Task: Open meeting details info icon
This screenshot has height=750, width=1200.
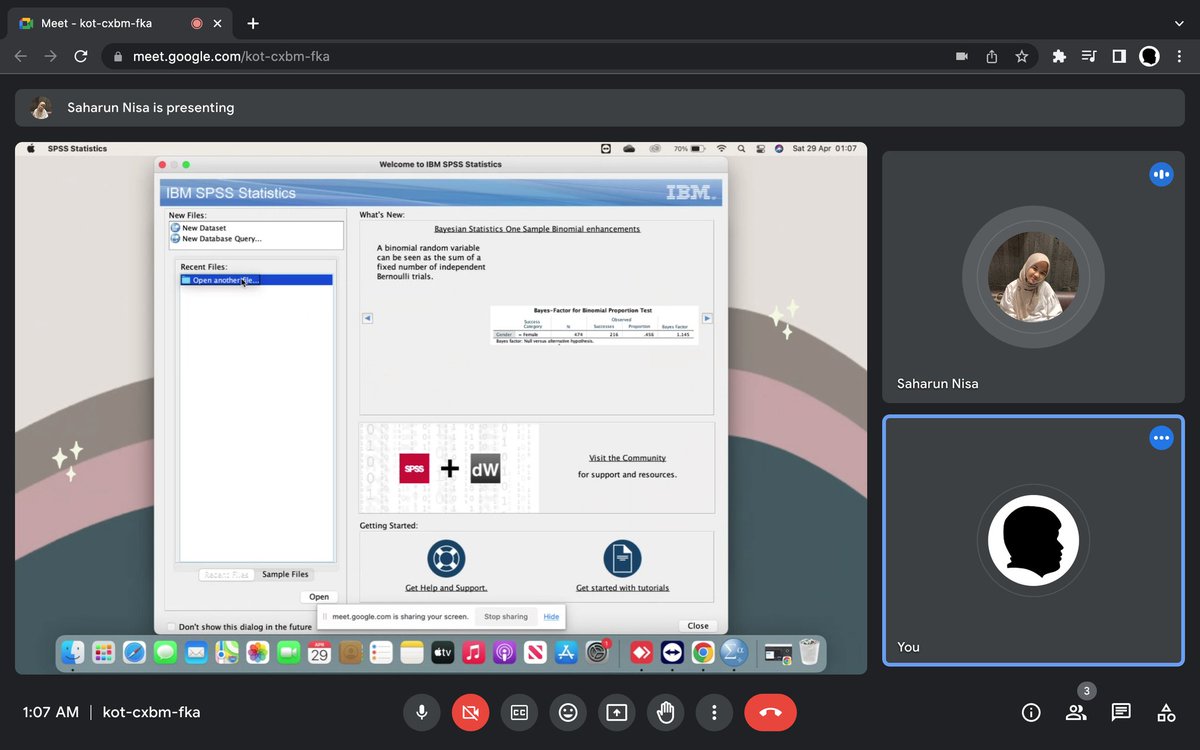Action: click(1031, 712)
